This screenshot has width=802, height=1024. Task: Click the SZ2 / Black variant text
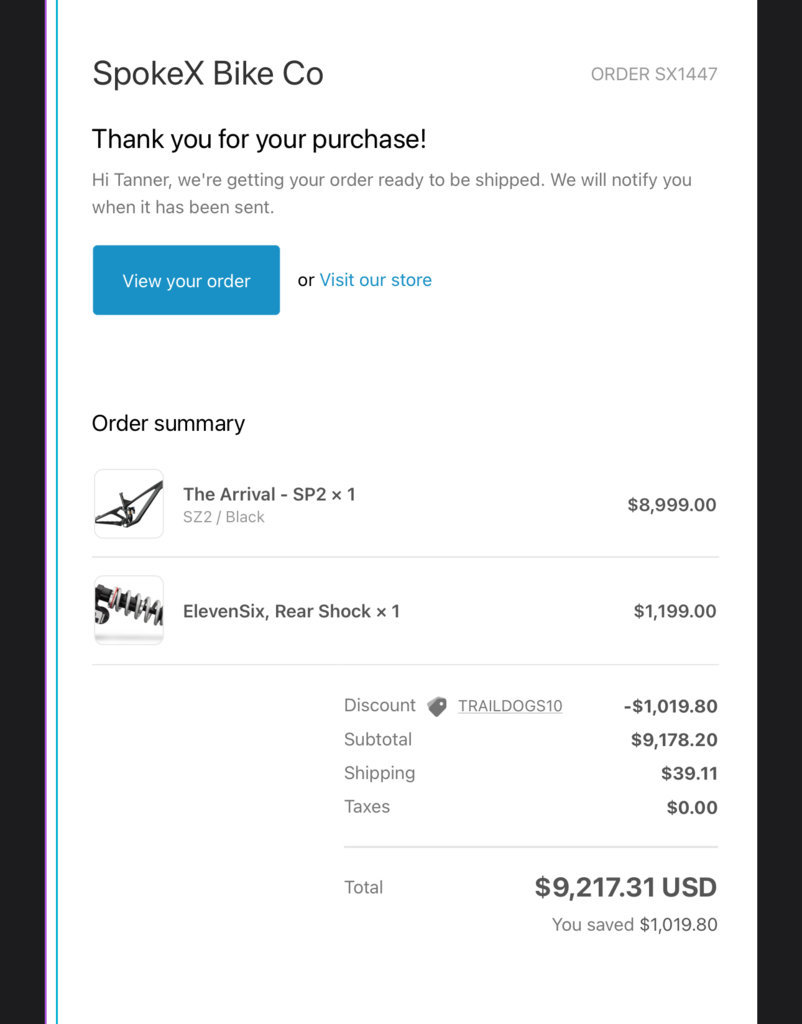[223, 517]
